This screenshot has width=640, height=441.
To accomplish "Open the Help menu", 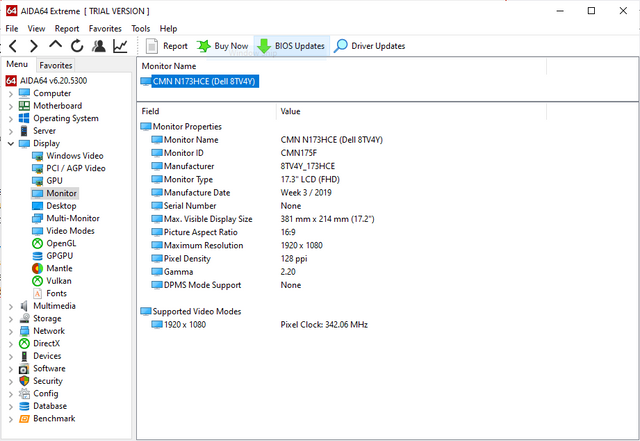I will coord(168,29).
